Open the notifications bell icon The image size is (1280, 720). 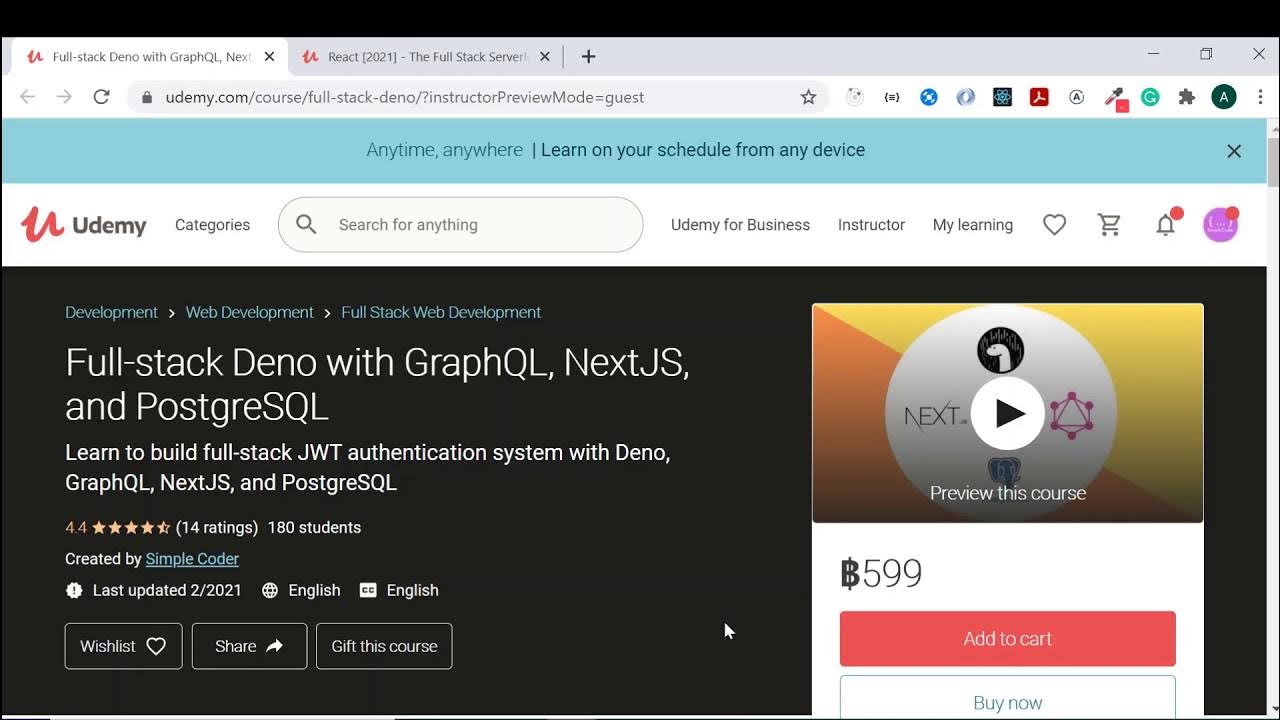click(1166, 225)
